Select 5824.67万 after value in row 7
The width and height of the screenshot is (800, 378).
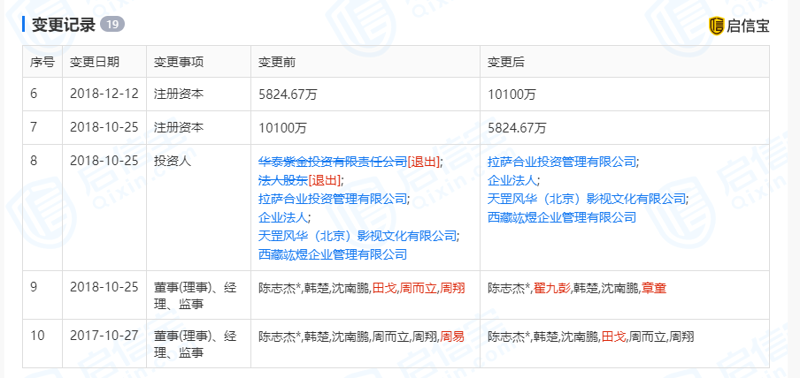pyautogui.click(x=517, y=128)
